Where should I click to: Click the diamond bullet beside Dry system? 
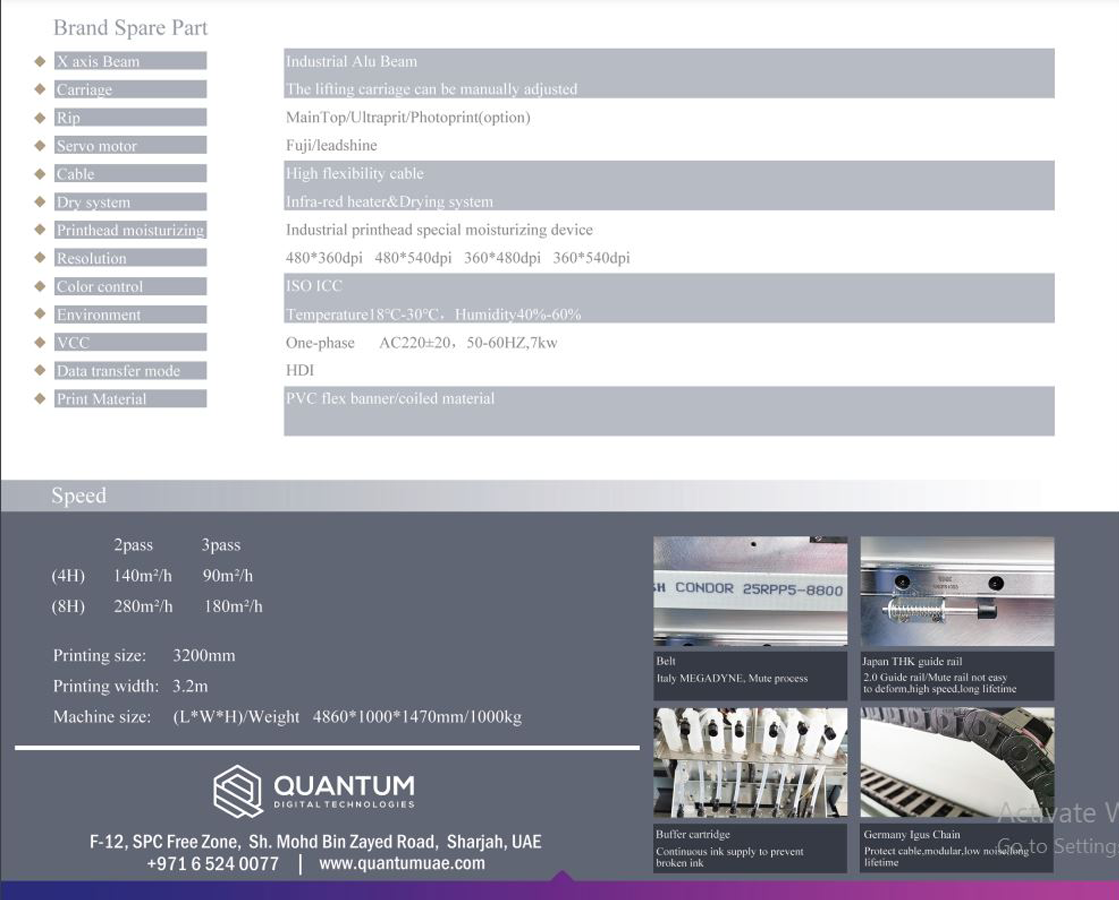(x=40, y=202)
